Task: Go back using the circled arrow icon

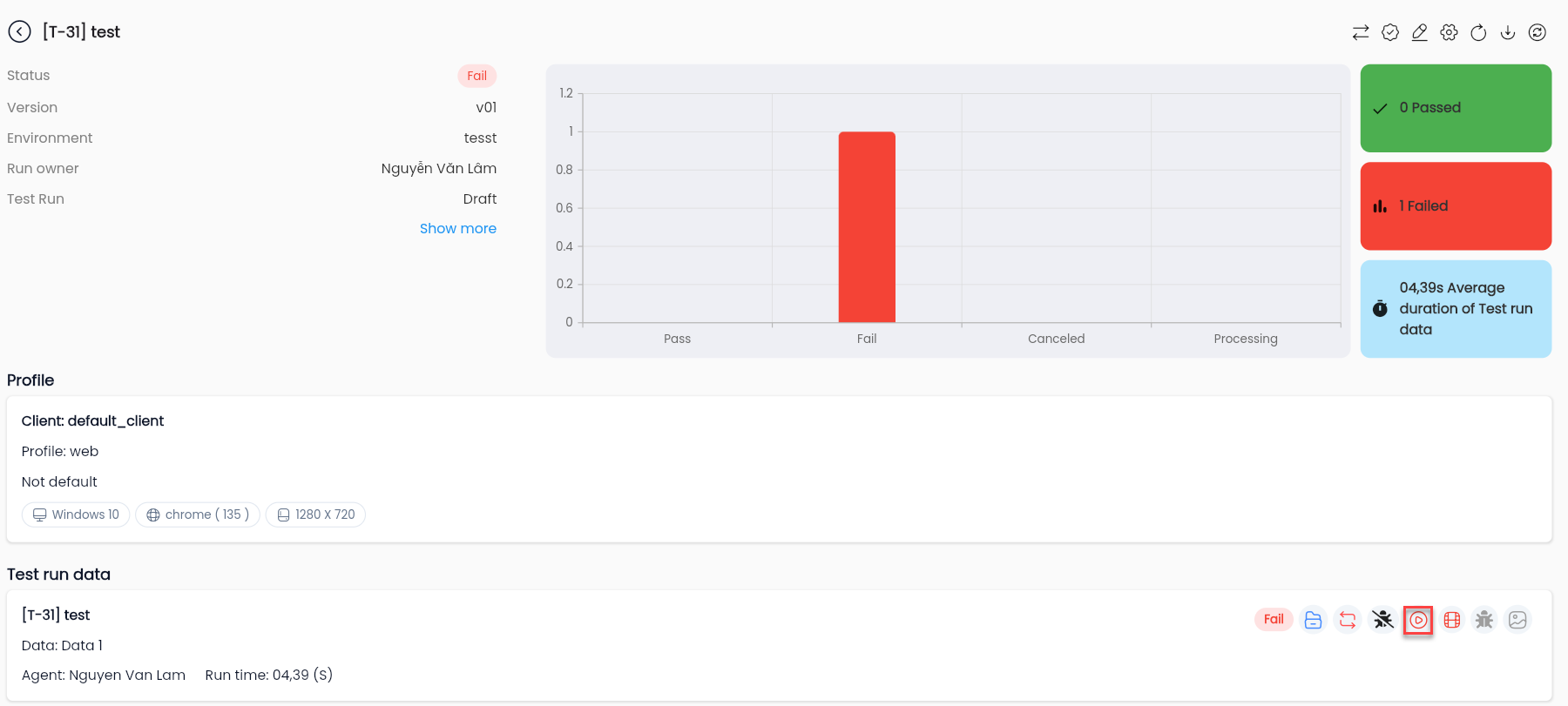Action: click(x=19, y=32)
